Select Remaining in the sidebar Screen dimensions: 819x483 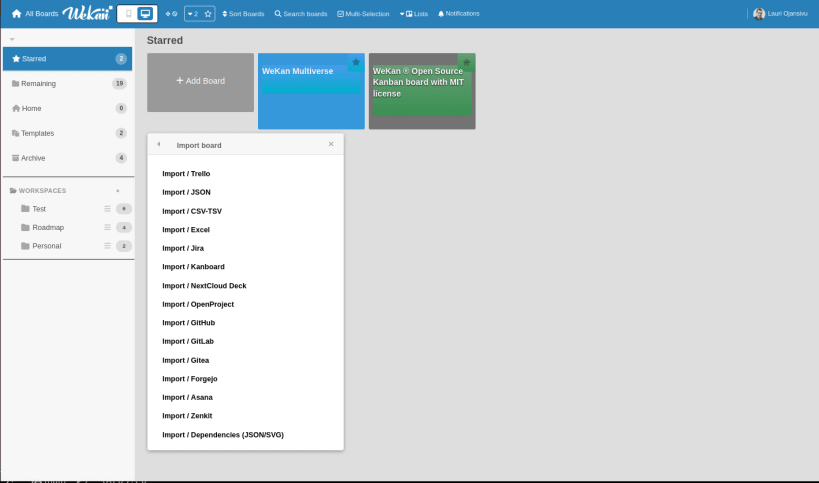[67, 84]
